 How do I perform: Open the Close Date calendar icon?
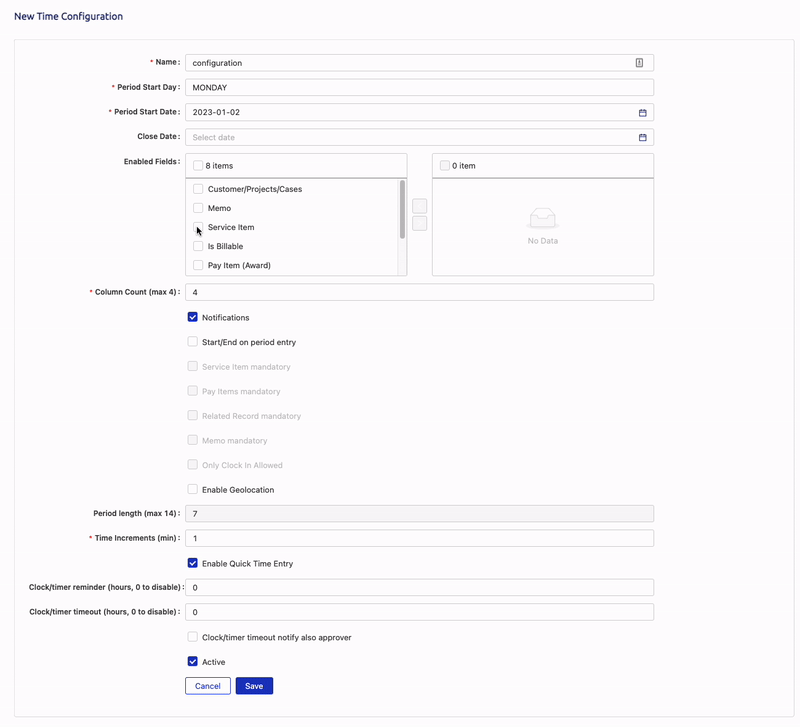[x=642, y=137]
